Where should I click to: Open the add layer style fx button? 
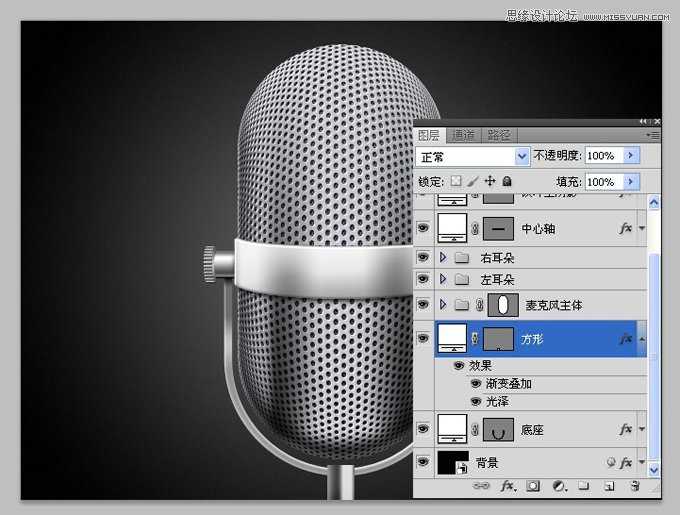coord(508,486)
